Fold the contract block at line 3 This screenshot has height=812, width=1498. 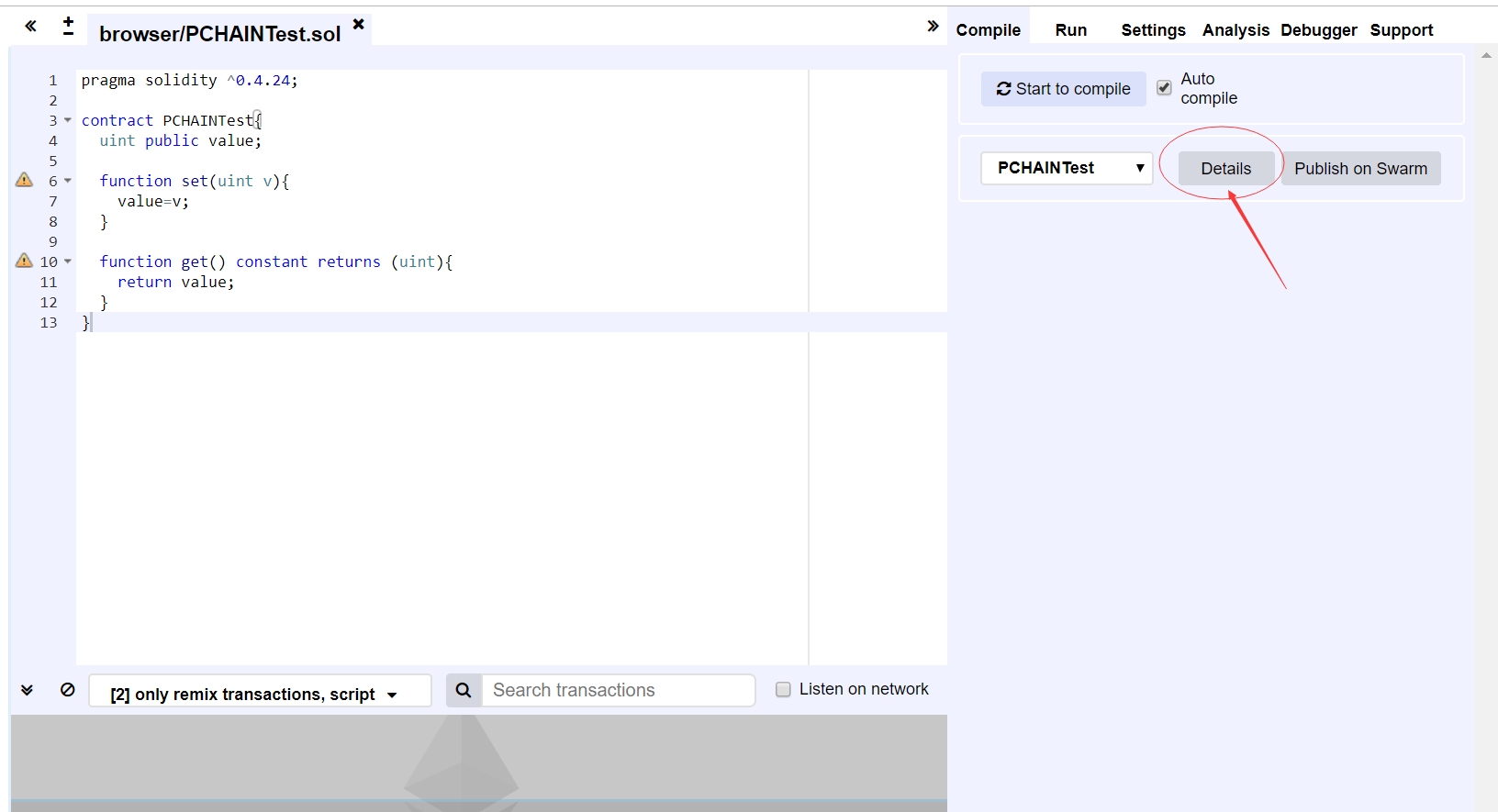point(68,120)
